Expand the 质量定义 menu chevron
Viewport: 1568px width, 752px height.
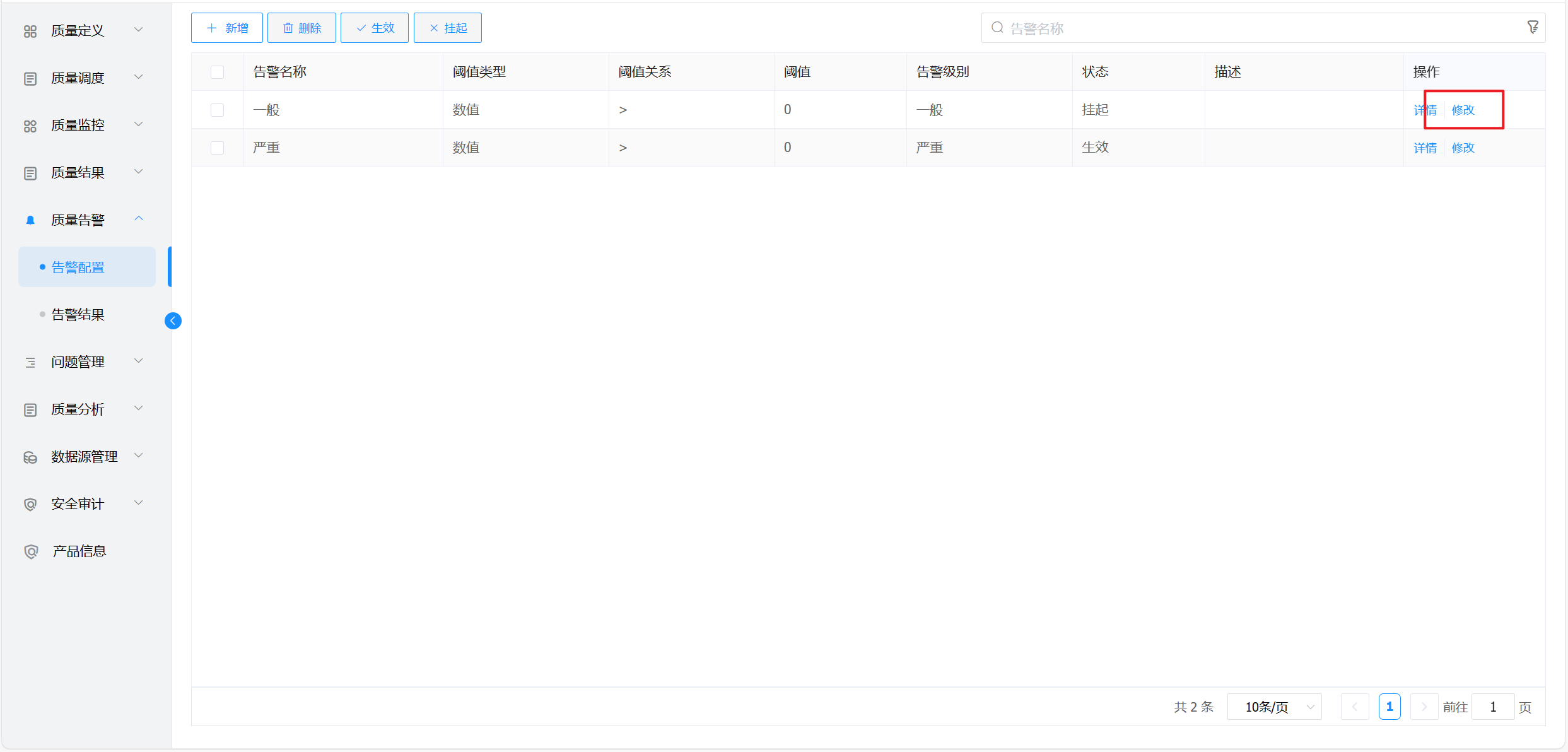point(139,30)
